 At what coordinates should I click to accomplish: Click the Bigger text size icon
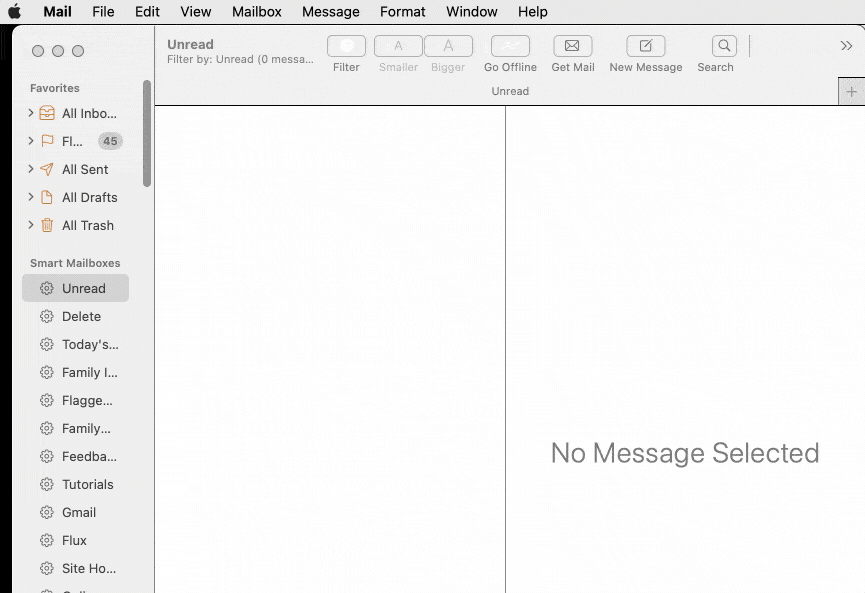(x=448, y=46)
